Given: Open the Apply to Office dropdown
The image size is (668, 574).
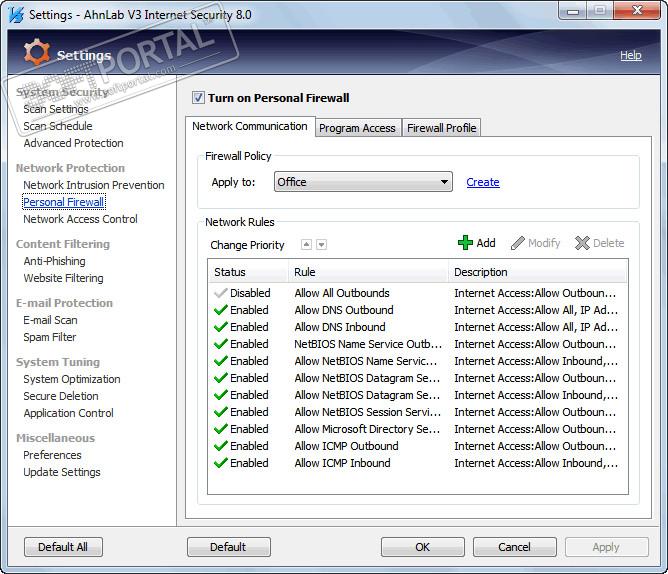Looking at the screenshot, I should pyautogui.click(x=363, y=182).
